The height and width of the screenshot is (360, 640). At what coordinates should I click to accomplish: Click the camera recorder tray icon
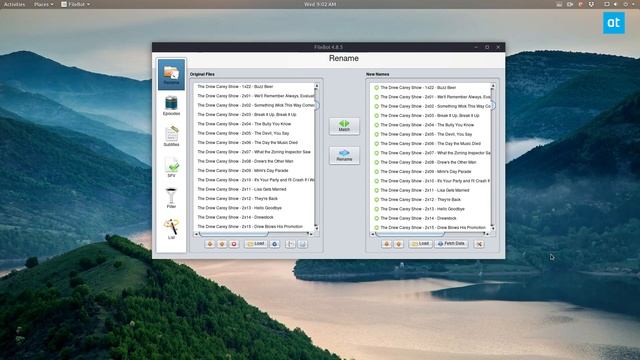tap(570, 4)
